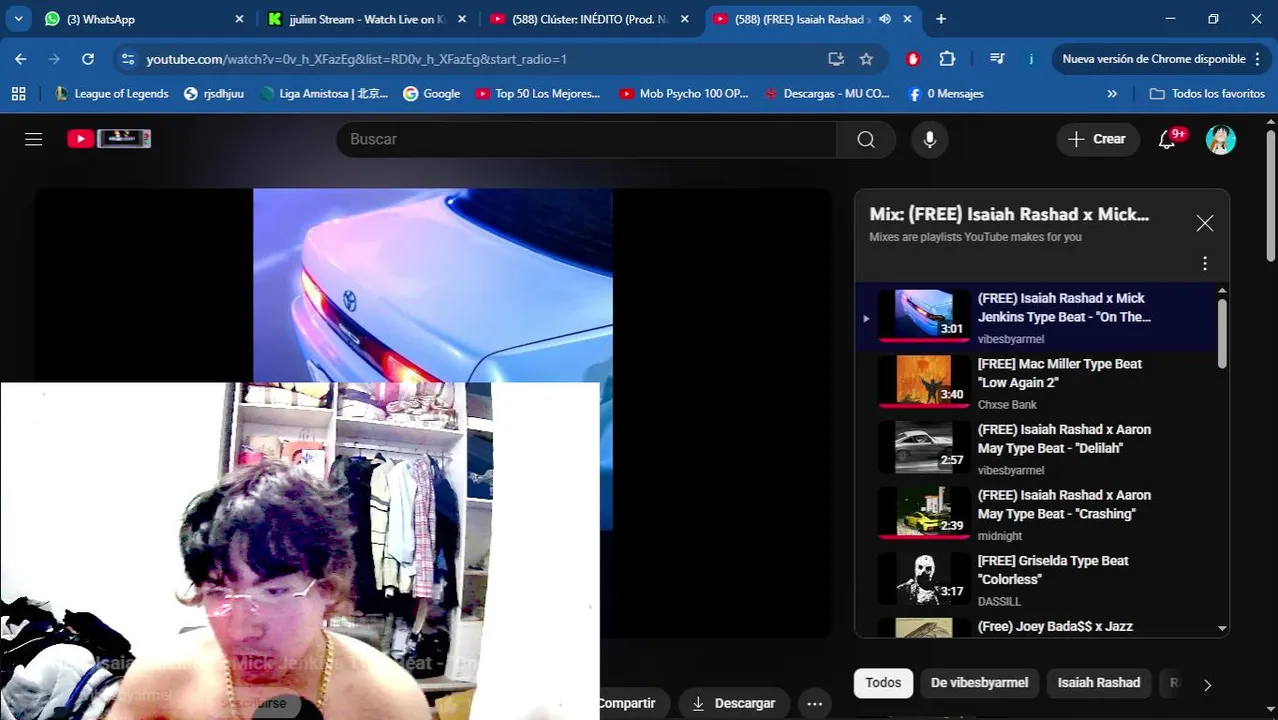Image resolution: width=1278 pixels, height=720 pixels.
Task: Open media controls icon in toolbar
Action: click(997, 59)
